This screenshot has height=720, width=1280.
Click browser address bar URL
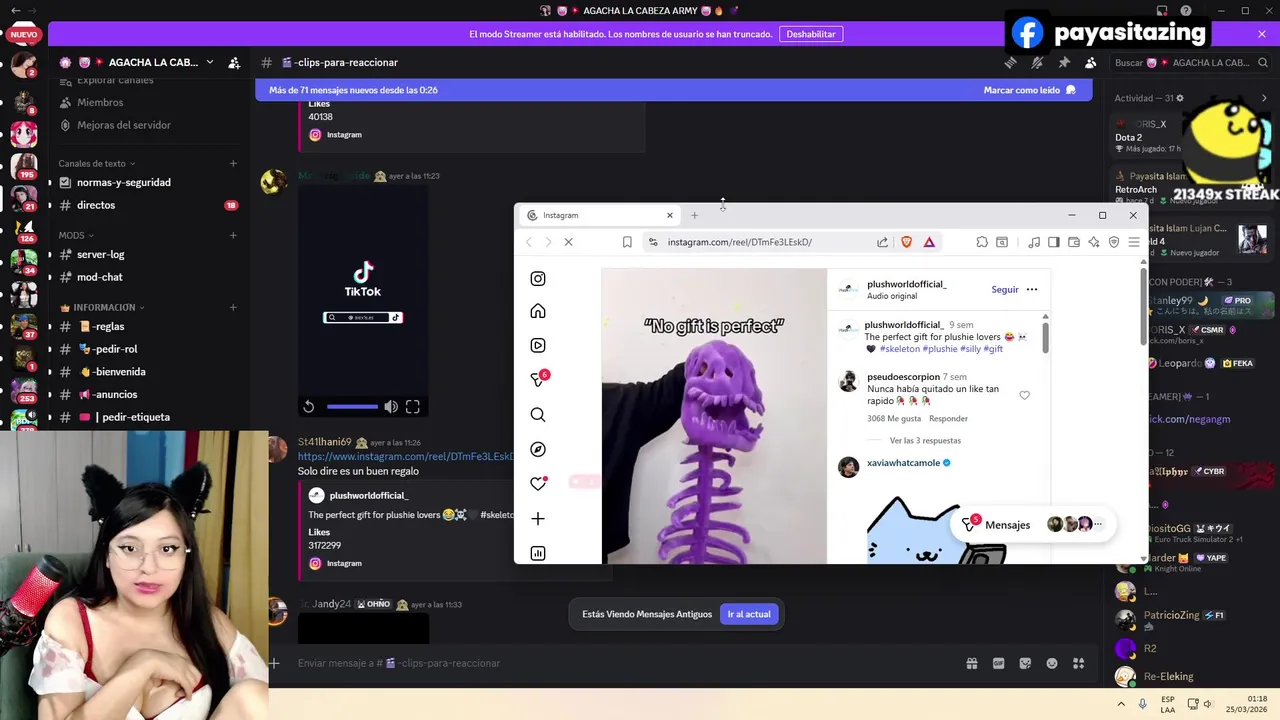pos(740,242)
